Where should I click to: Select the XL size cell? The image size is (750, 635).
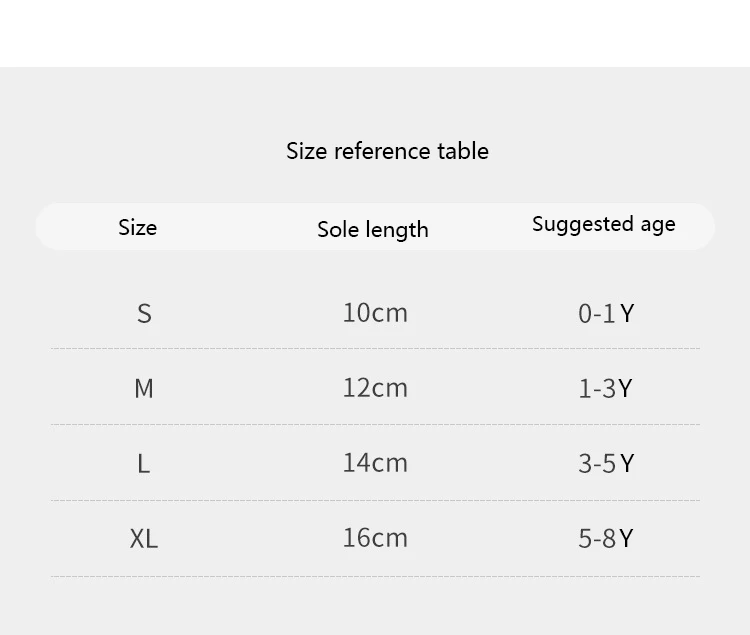(143, 538)
